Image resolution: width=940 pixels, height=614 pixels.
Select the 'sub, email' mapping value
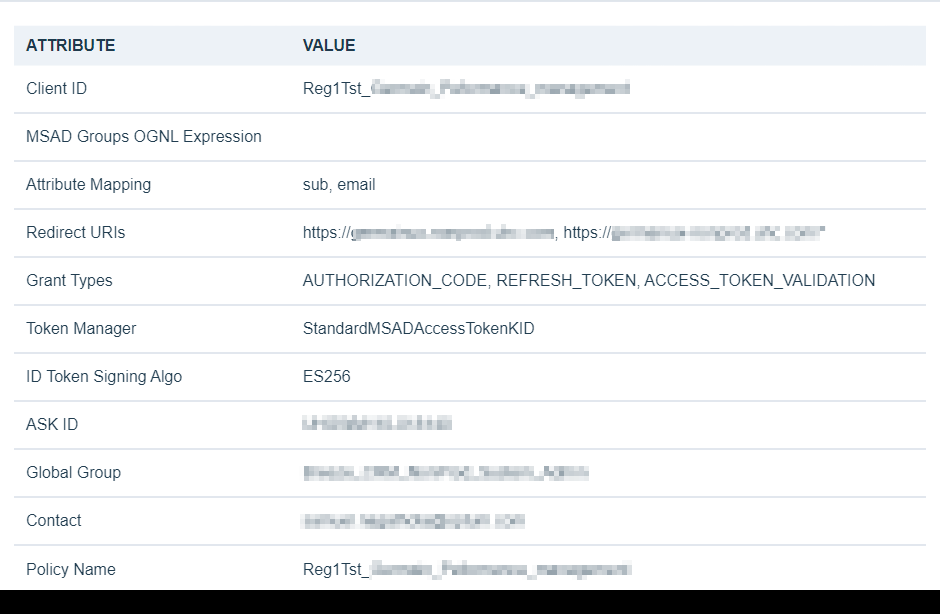[x=339, y=185]
